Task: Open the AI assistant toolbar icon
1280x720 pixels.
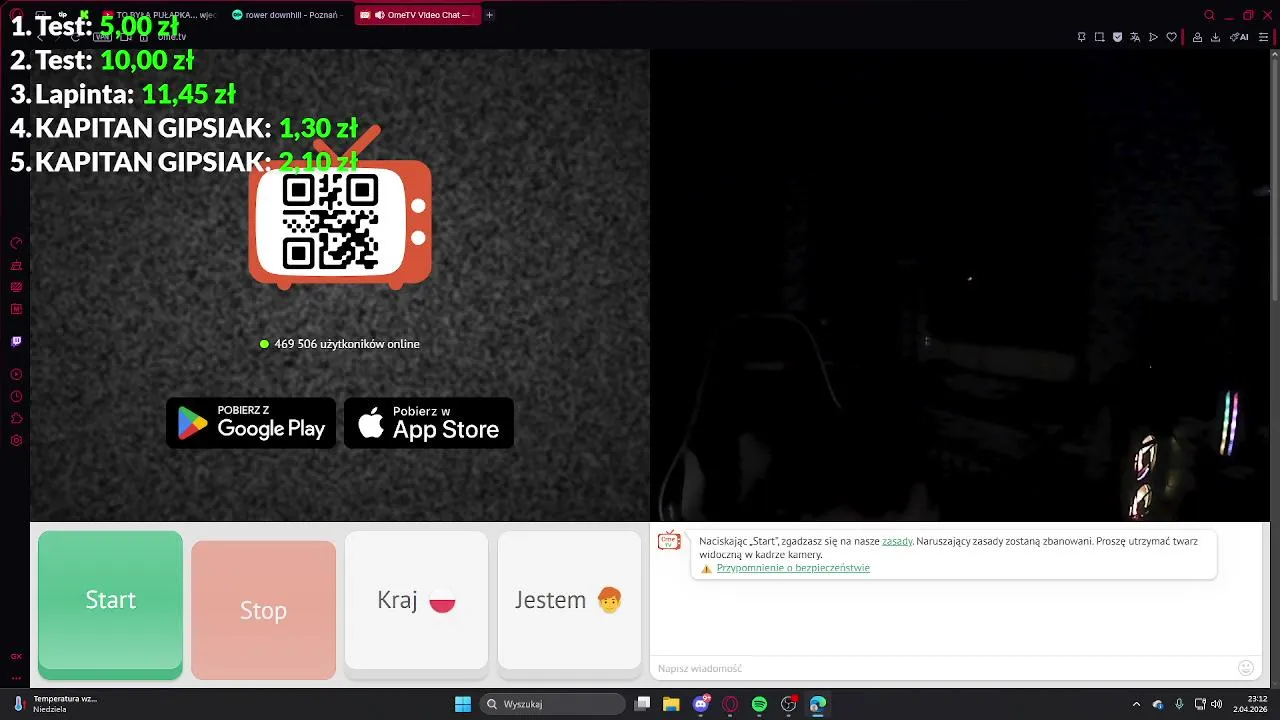Action: 1239,37
